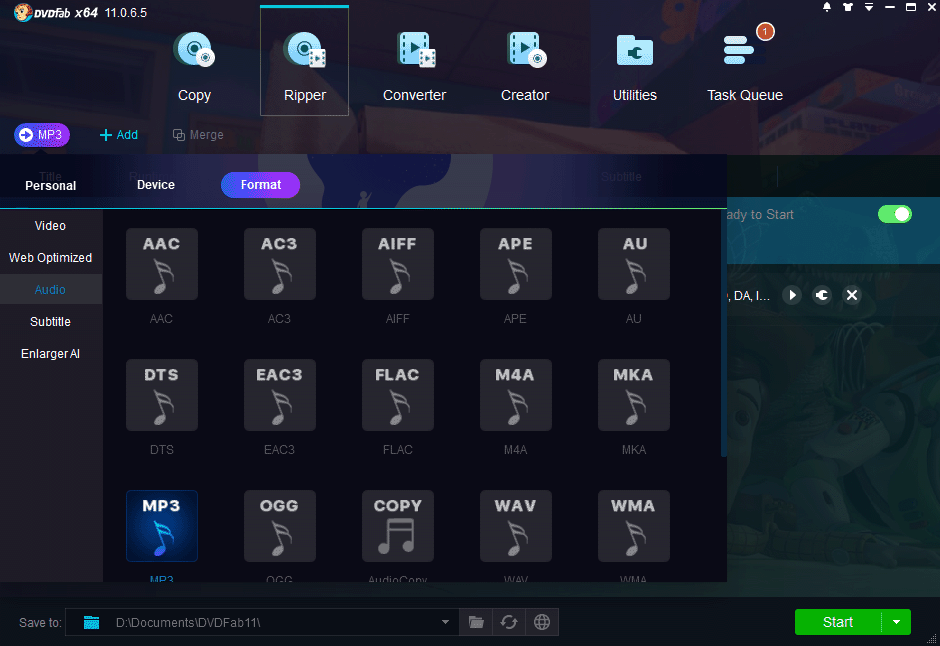
Task: Select the MP3 audio format
Action: click(x=162, y=526)
